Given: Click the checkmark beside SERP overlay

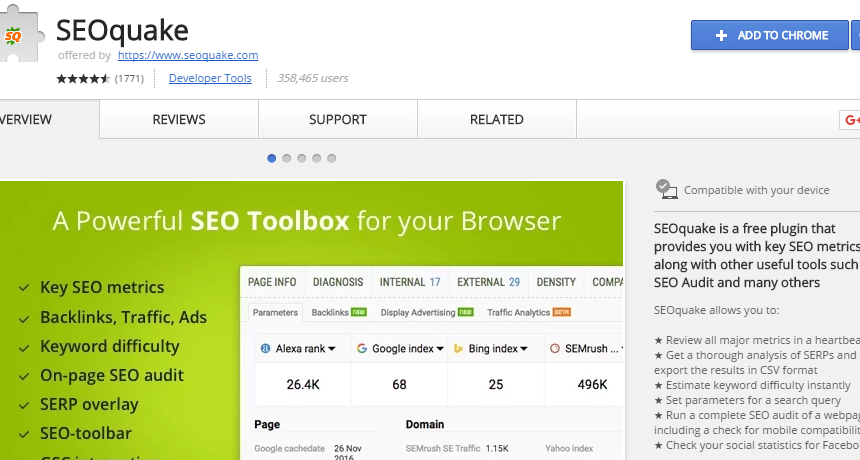Looking at the screenshot, I should (x=24, y=406).
